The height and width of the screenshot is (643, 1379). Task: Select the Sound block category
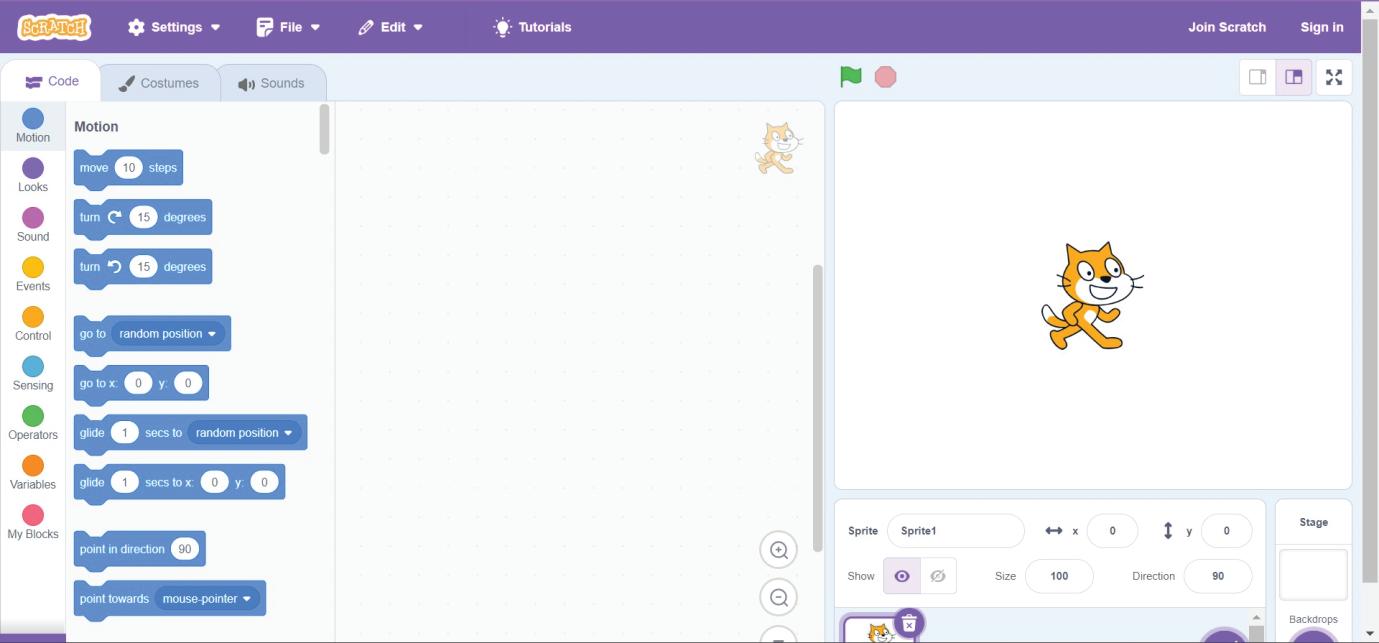coord(33,225)
